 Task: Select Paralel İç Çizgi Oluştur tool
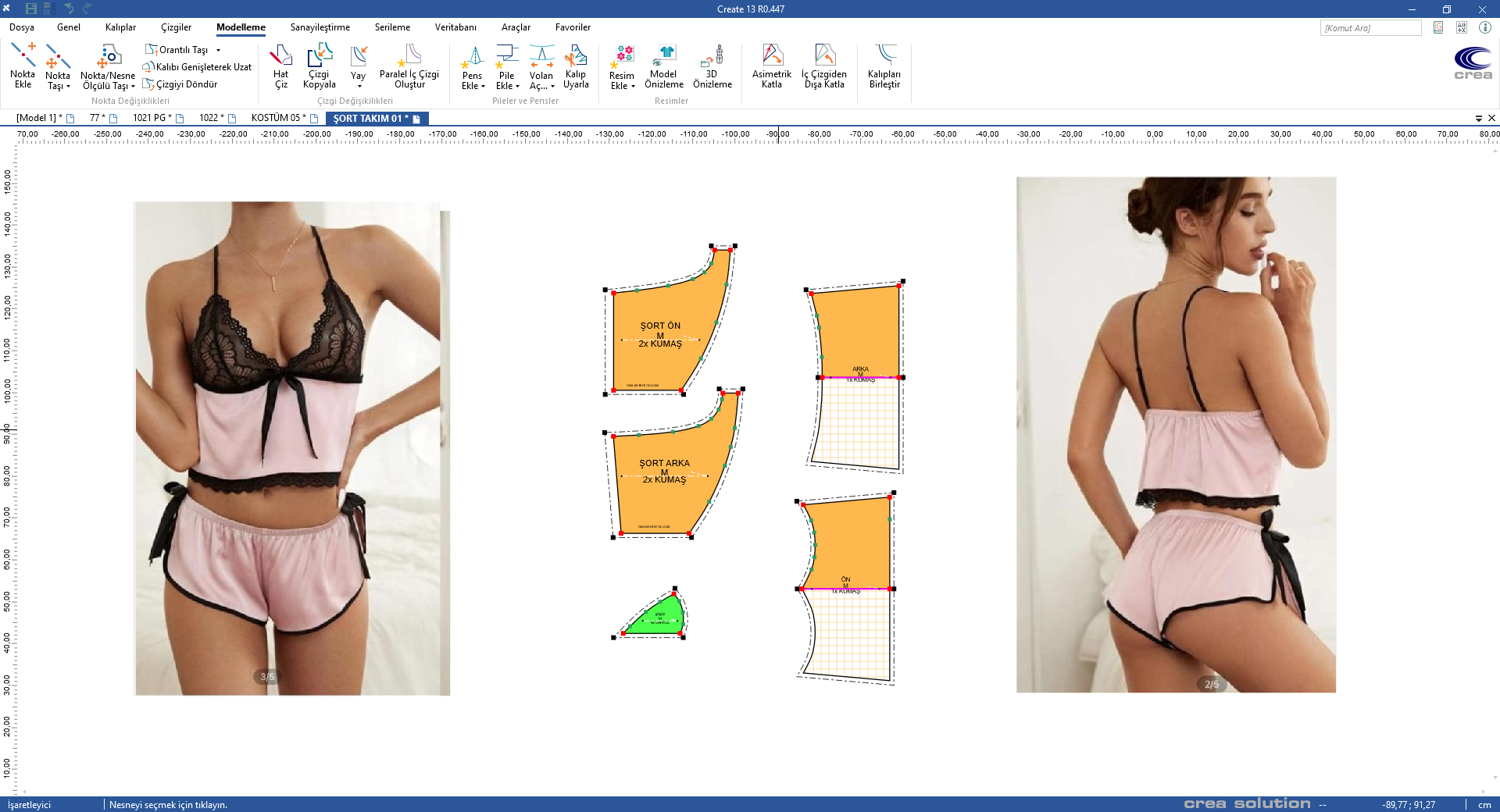(409, 66)
